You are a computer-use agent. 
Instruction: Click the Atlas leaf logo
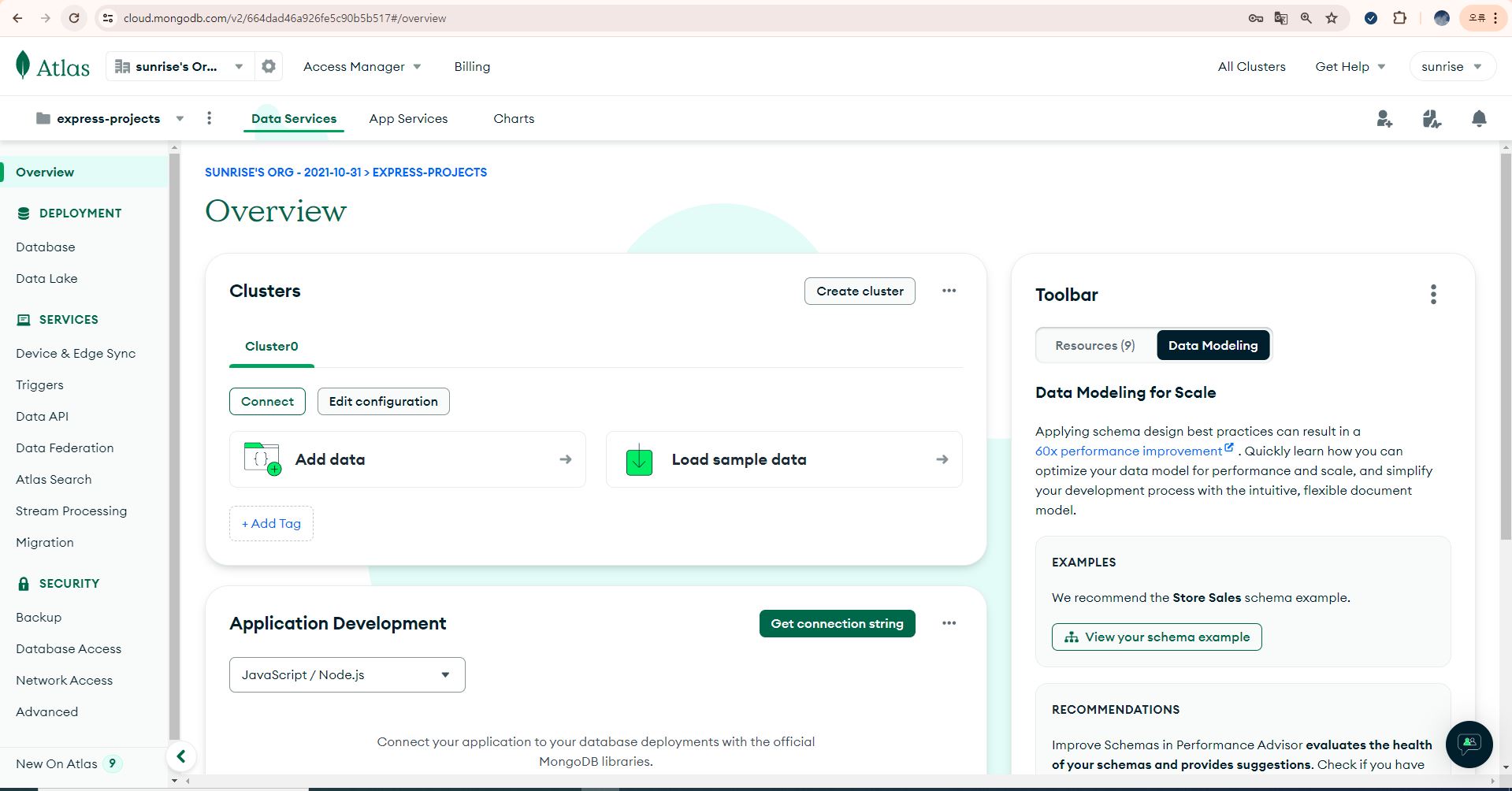(23, 65)
